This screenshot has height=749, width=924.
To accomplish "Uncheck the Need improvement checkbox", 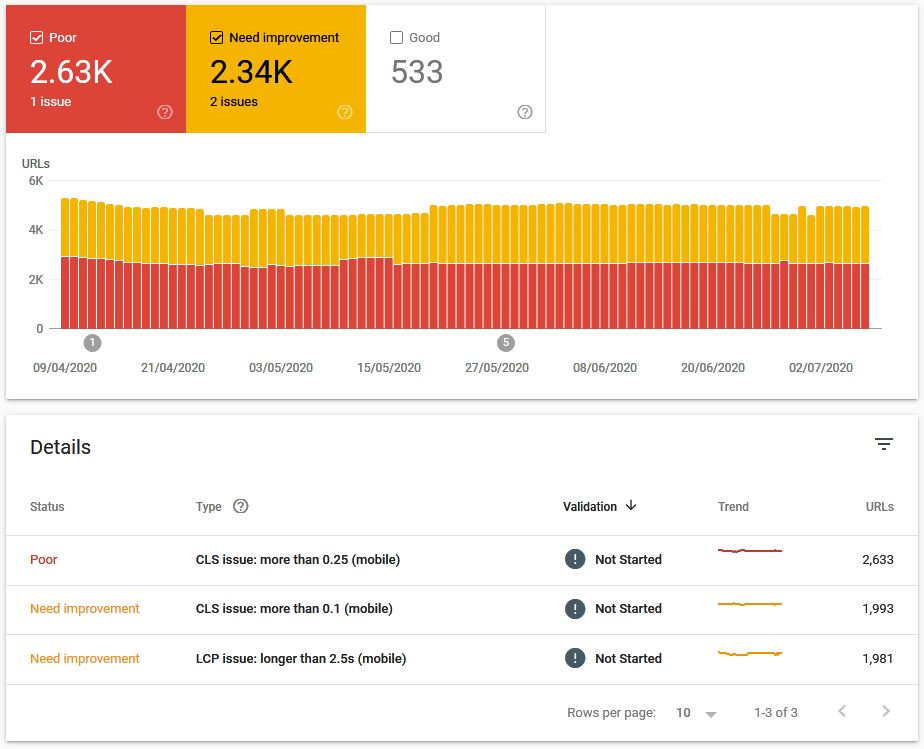I will (217, 38).
